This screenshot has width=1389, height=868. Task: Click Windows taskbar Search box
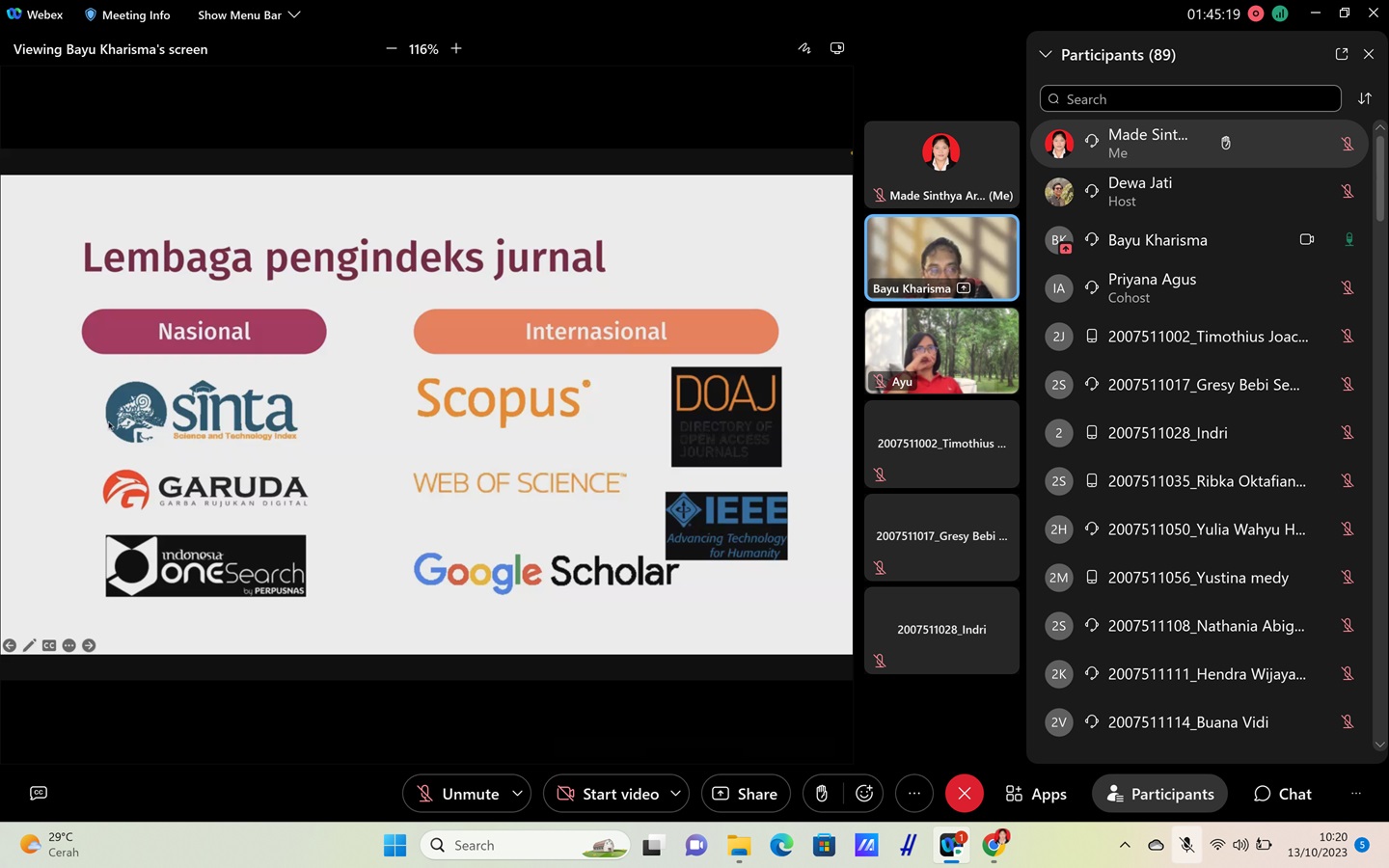[x=526, y=846]
